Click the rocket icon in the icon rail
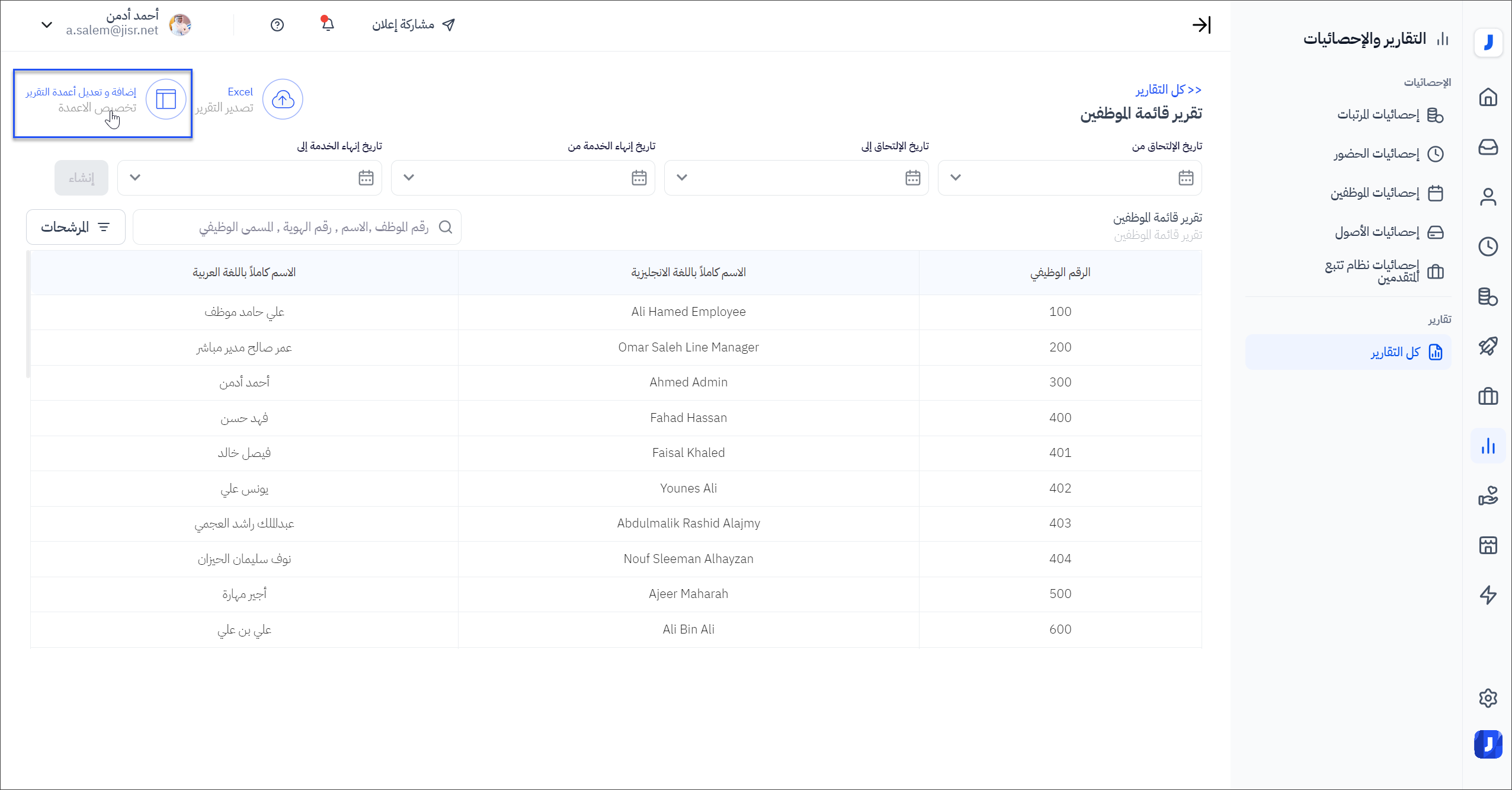Image resolution: width=1512 pixels, height=790 pixels. pos(1488,346)
